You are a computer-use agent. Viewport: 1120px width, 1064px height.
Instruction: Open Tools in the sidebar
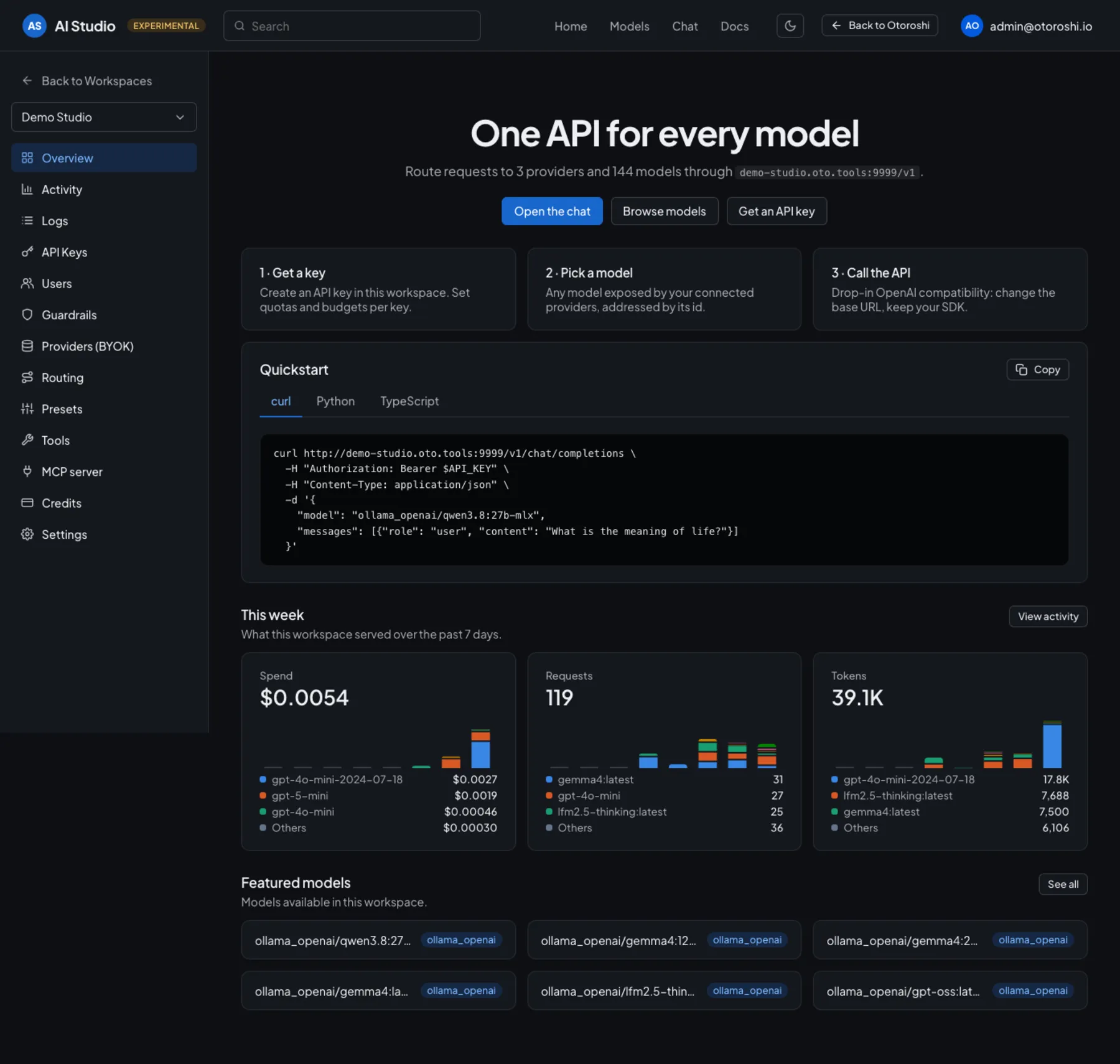[104, 440]
